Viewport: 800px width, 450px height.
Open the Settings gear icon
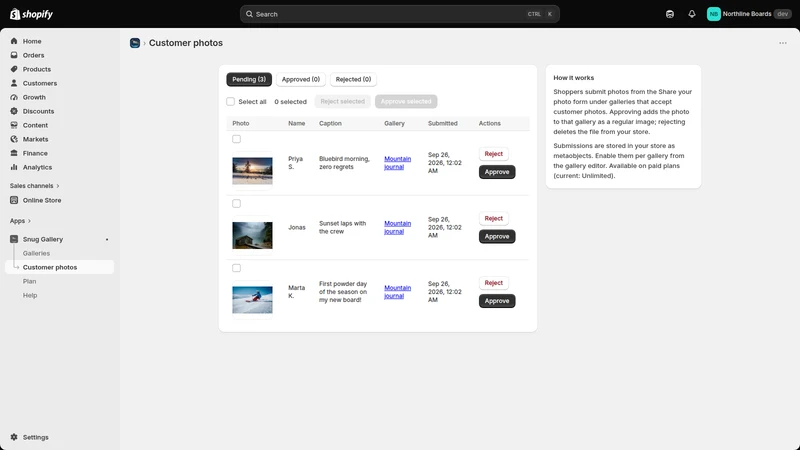coord(14,437)
